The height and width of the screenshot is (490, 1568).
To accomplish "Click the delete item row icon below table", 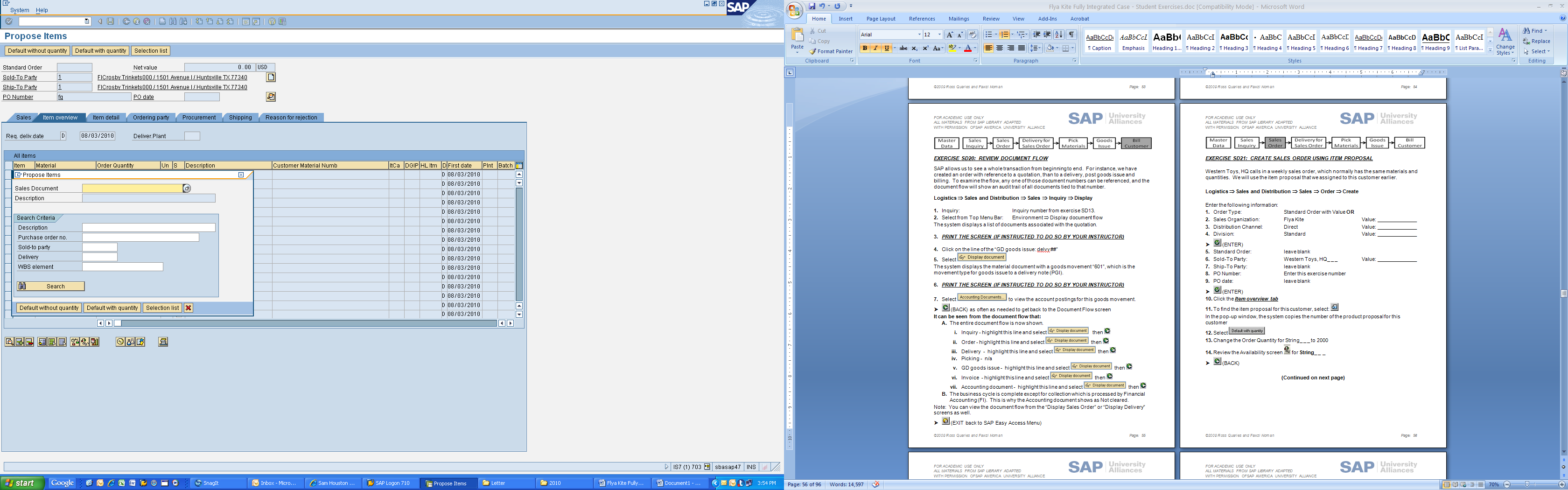I will pyautogui.click(x=29, y=342).
